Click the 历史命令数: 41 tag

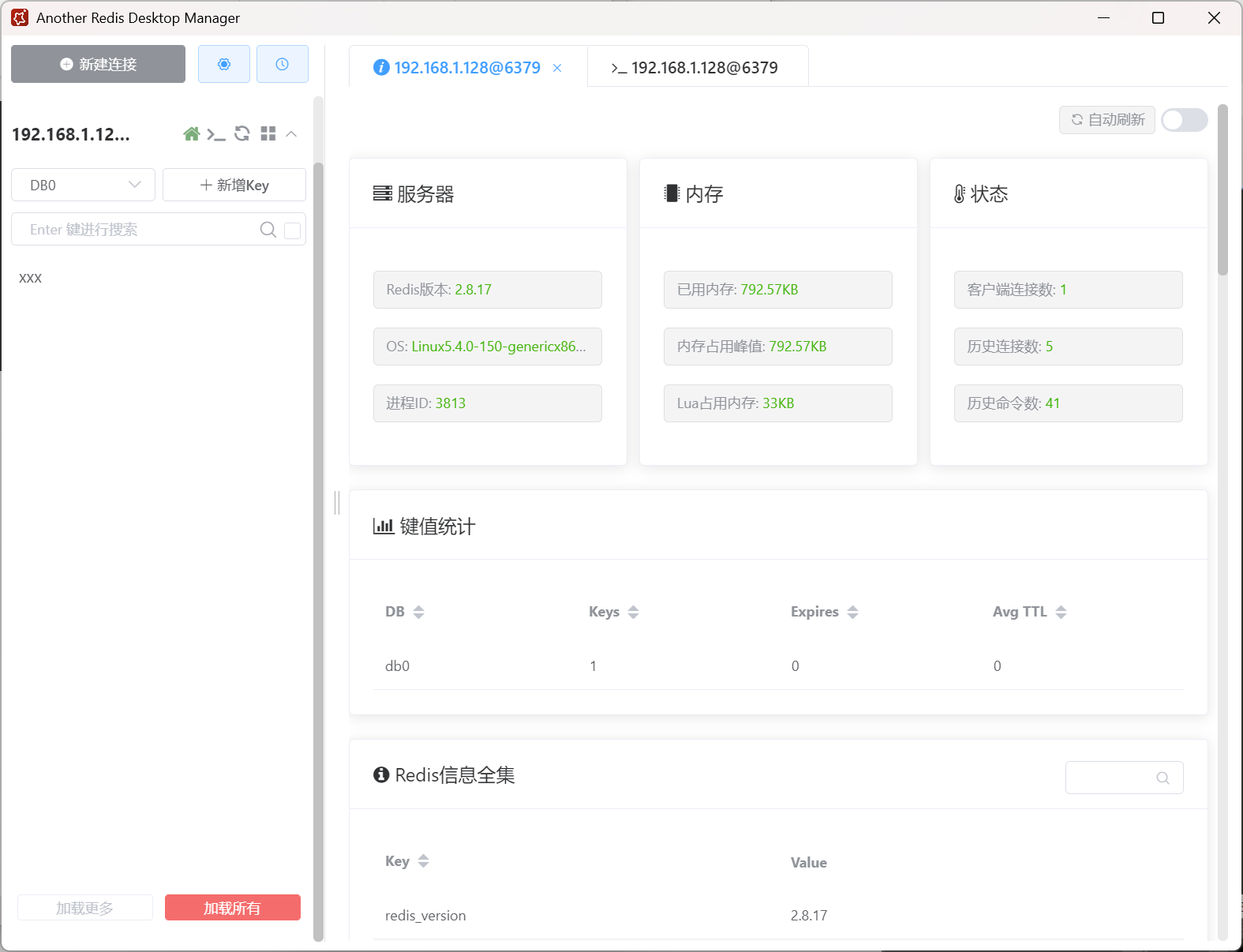[x=1069, y=403]
